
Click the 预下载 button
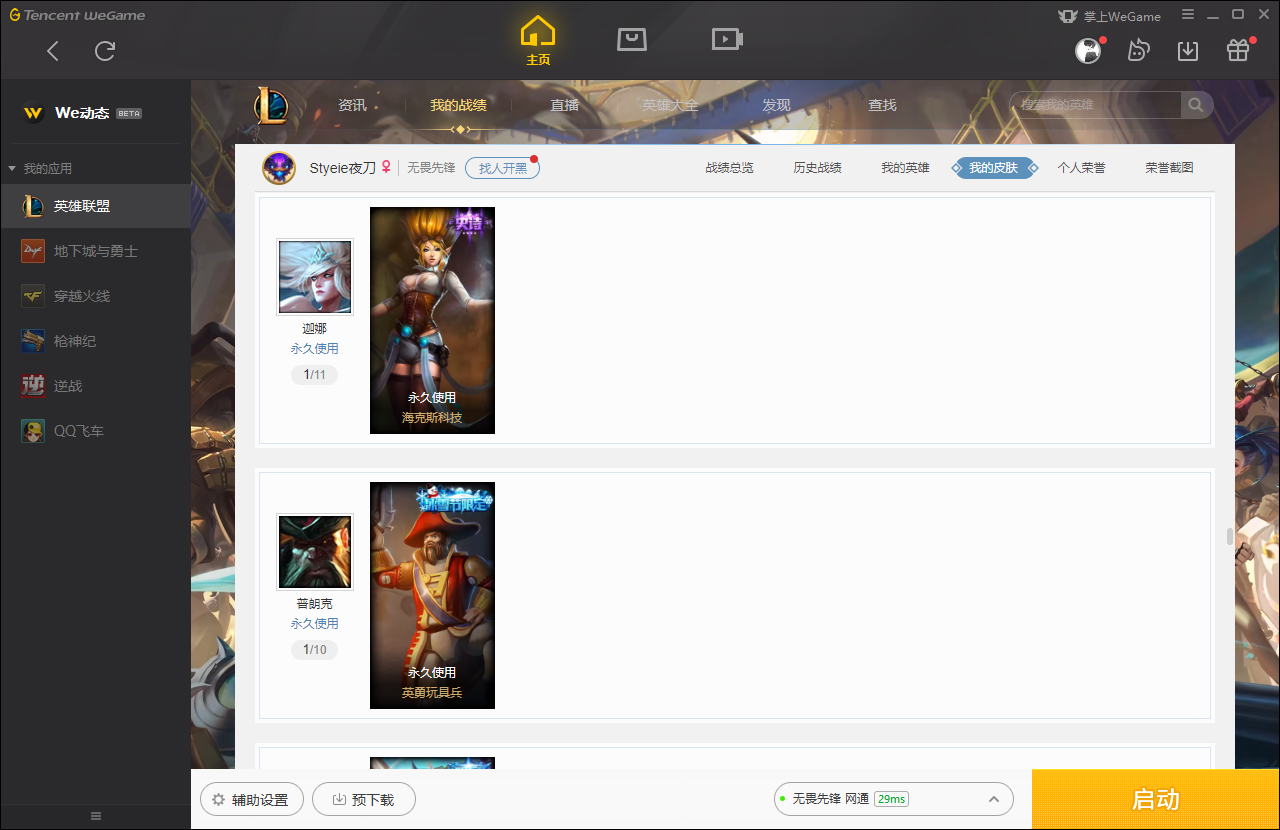[364, 800]
